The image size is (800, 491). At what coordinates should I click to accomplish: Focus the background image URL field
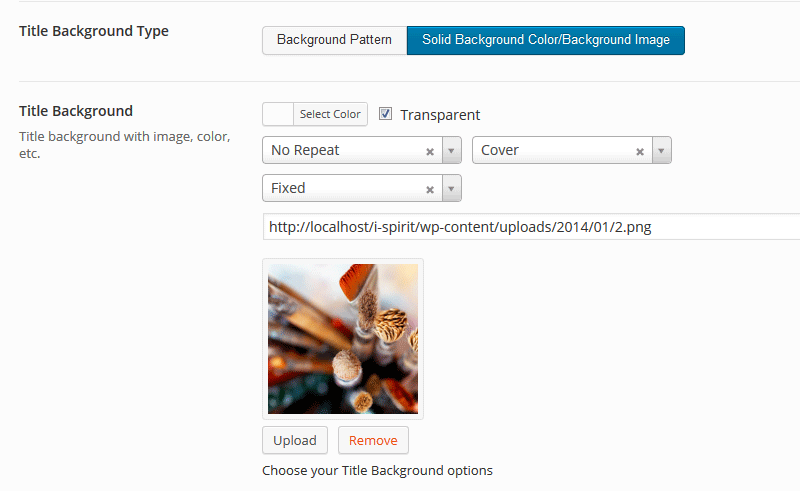pyautogui.click(x=530, y=227)
